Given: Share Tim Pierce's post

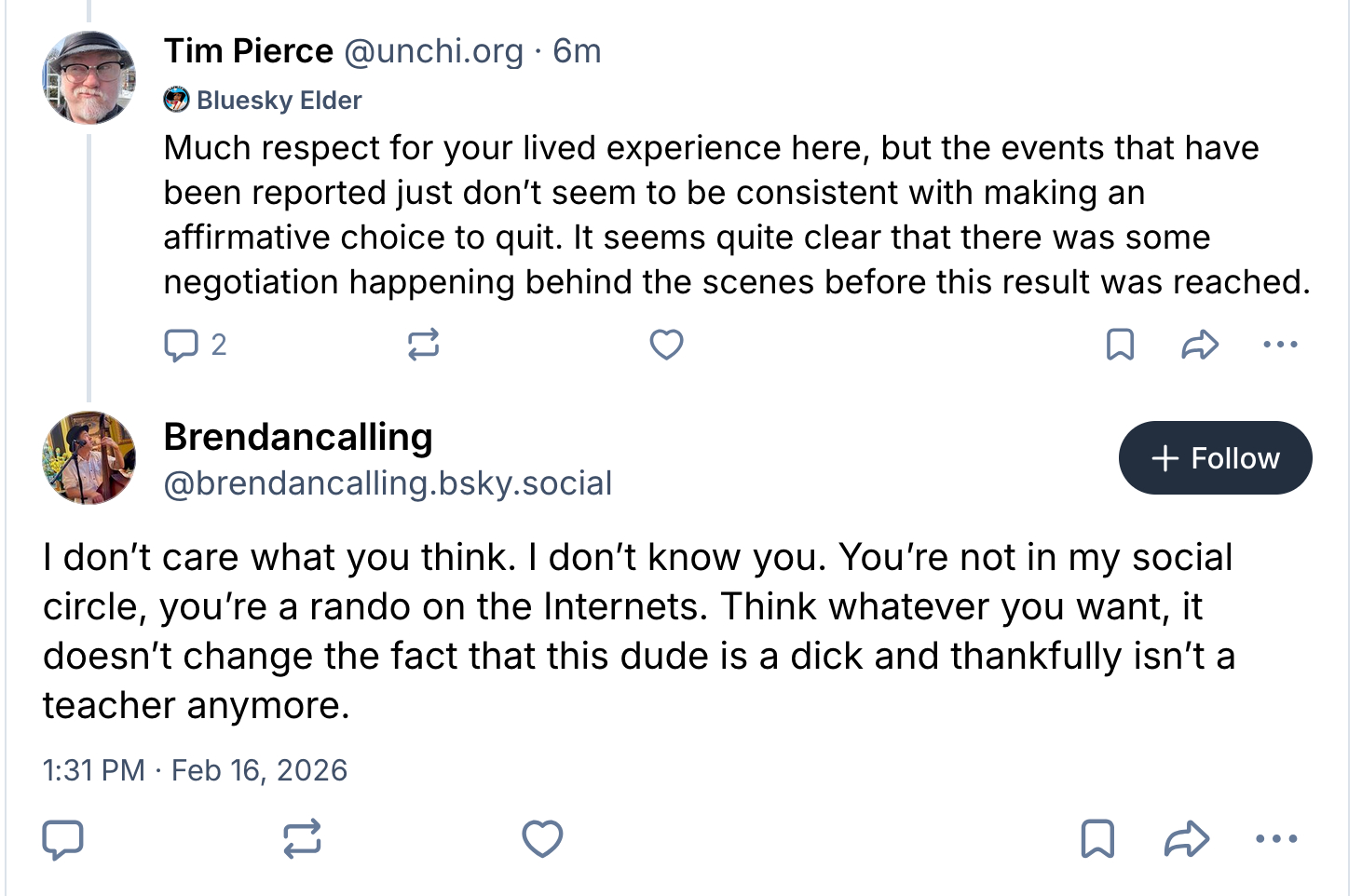Looking at the screenshot, I should pyautogui.click(x=1200, y=345).
